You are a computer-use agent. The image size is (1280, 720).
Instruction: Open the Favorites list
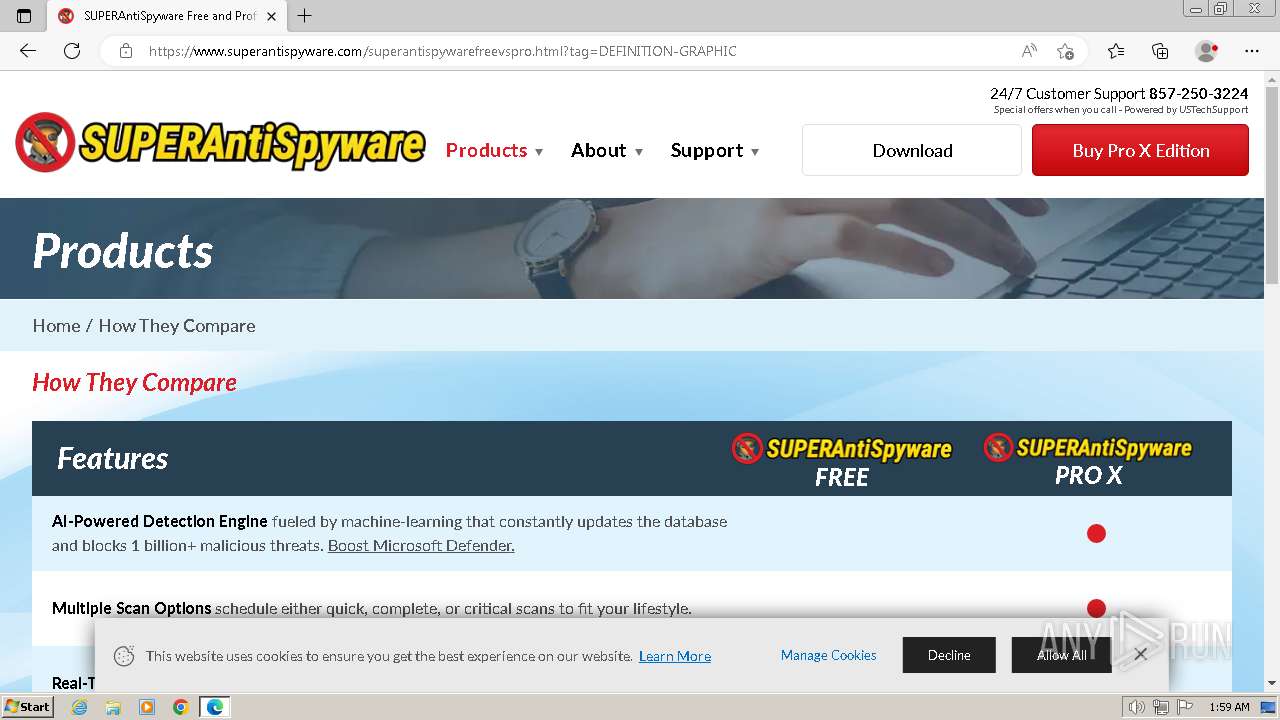click(1116, 51)
